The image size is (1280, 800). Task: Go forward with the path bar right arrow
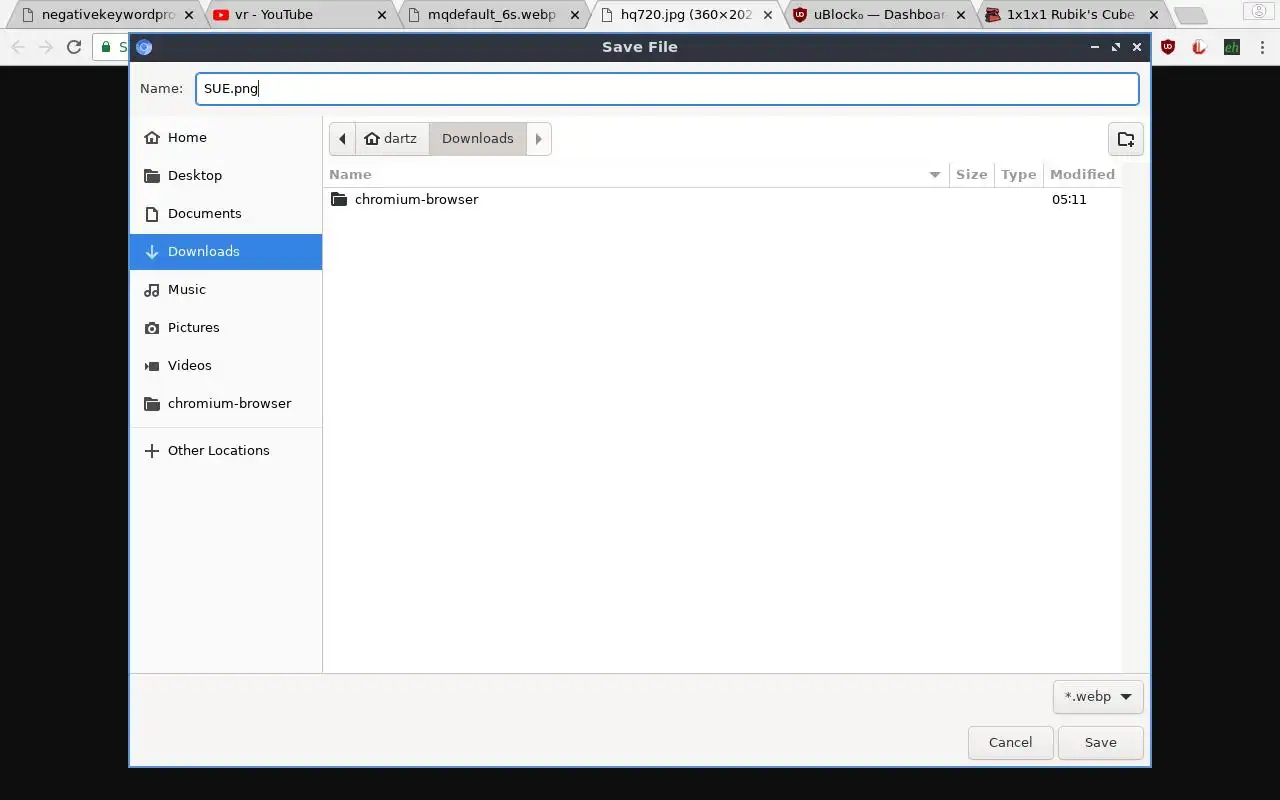[538, 139]
